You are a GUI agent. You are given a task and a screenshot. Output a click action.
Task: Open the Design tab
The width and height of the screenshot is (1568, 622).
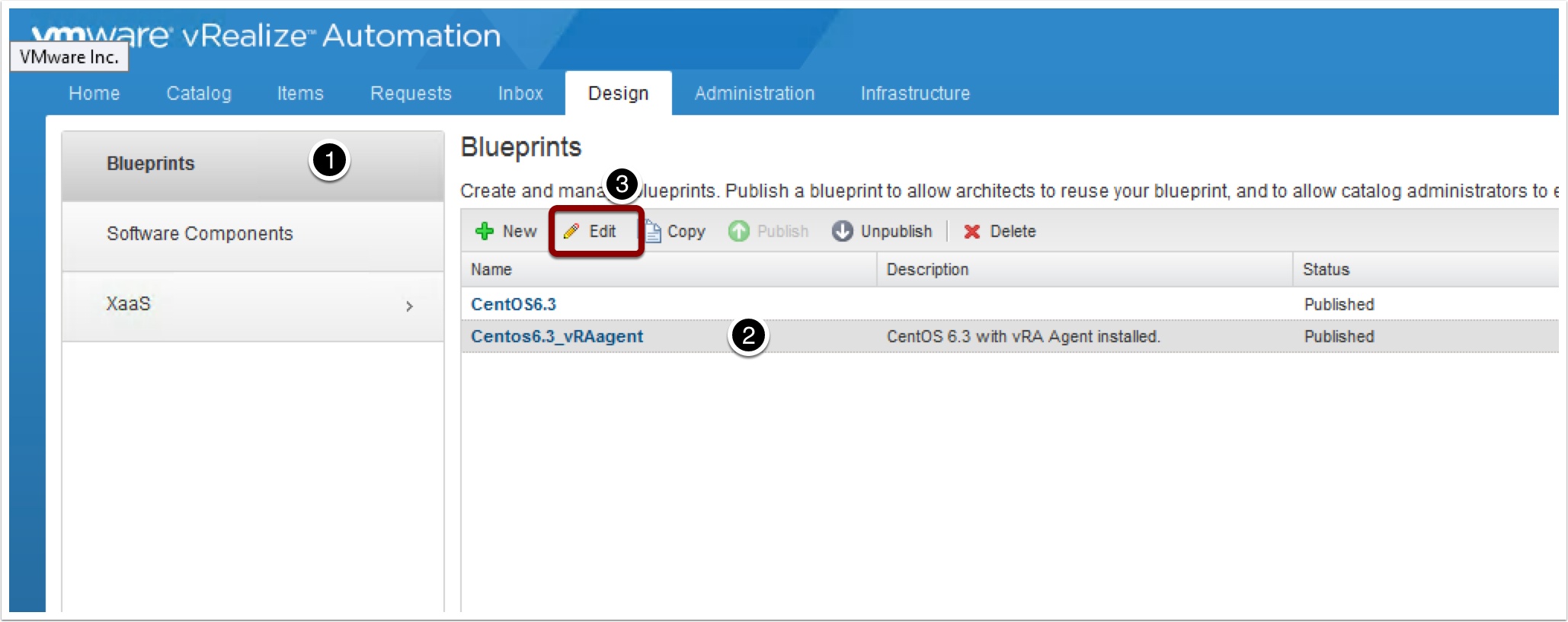[618, 93]
